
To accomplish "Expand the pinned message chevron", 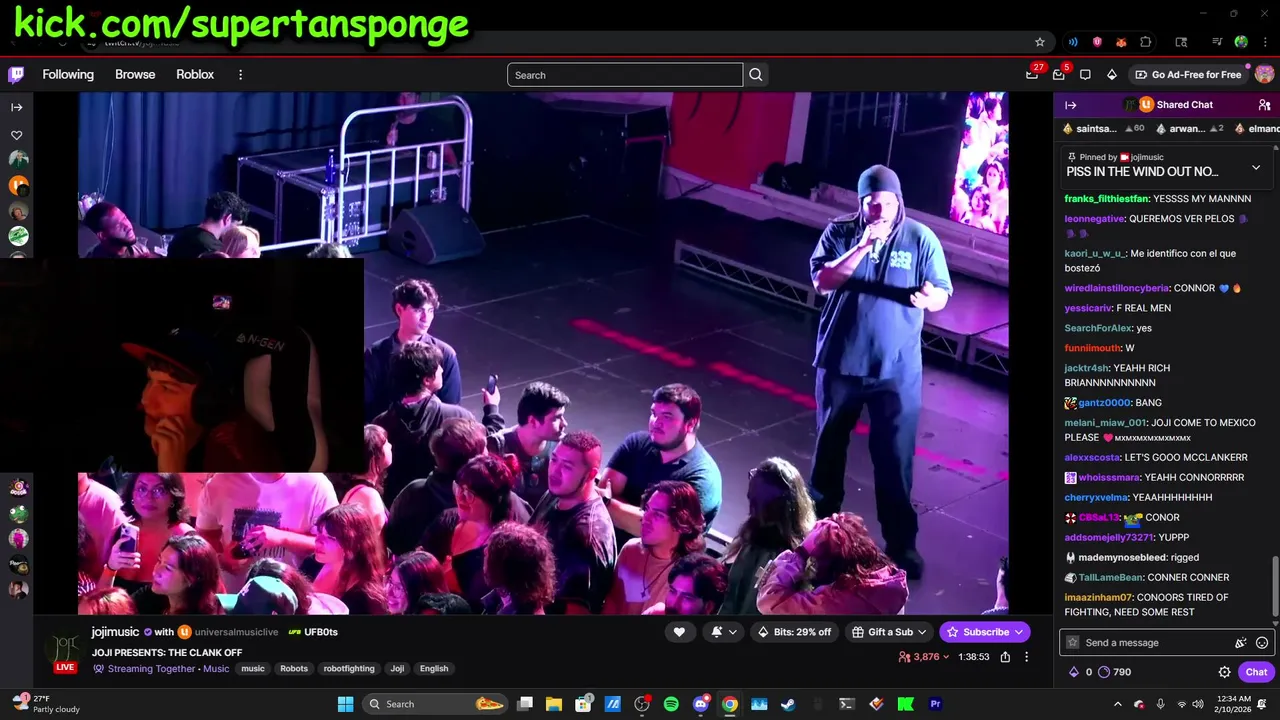I will click(x=1256, y=167).
